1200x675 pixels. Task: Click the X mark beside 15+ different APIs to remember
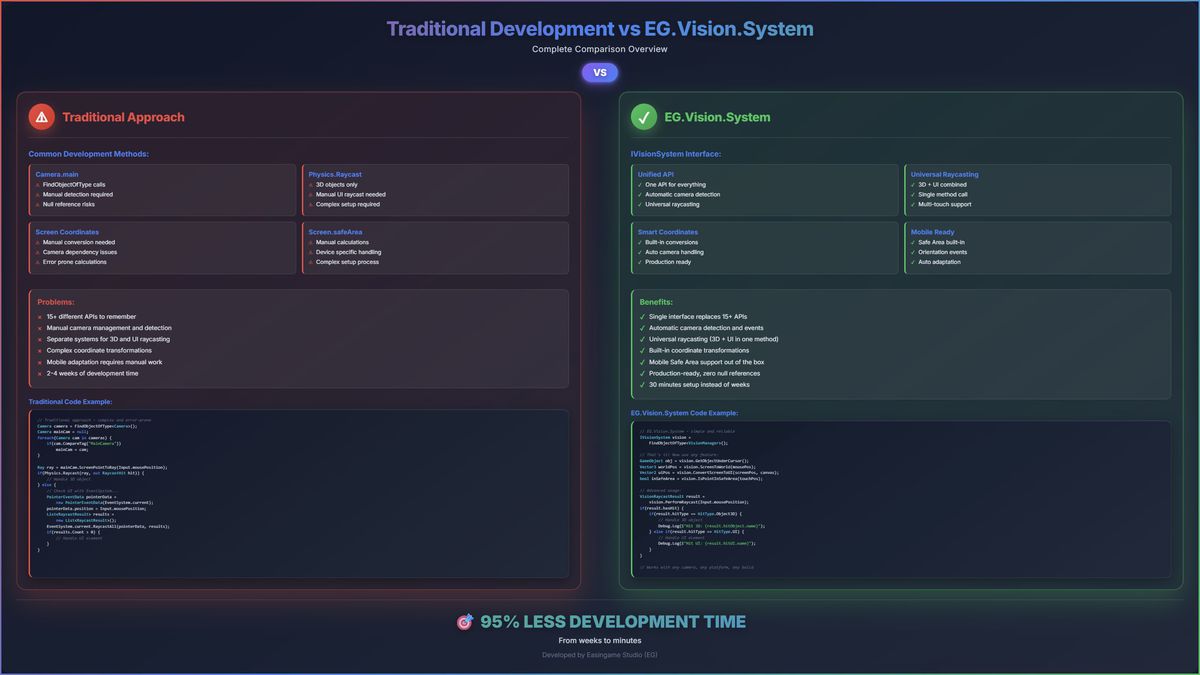(x=40, y=317)
